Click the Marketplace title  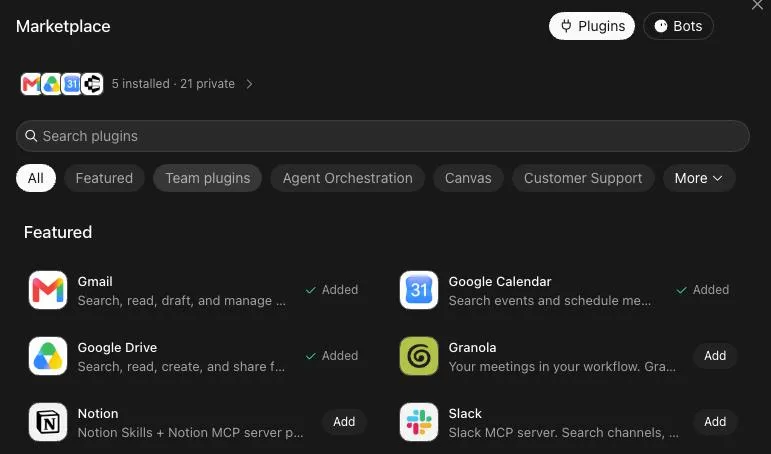pos(63,26)
